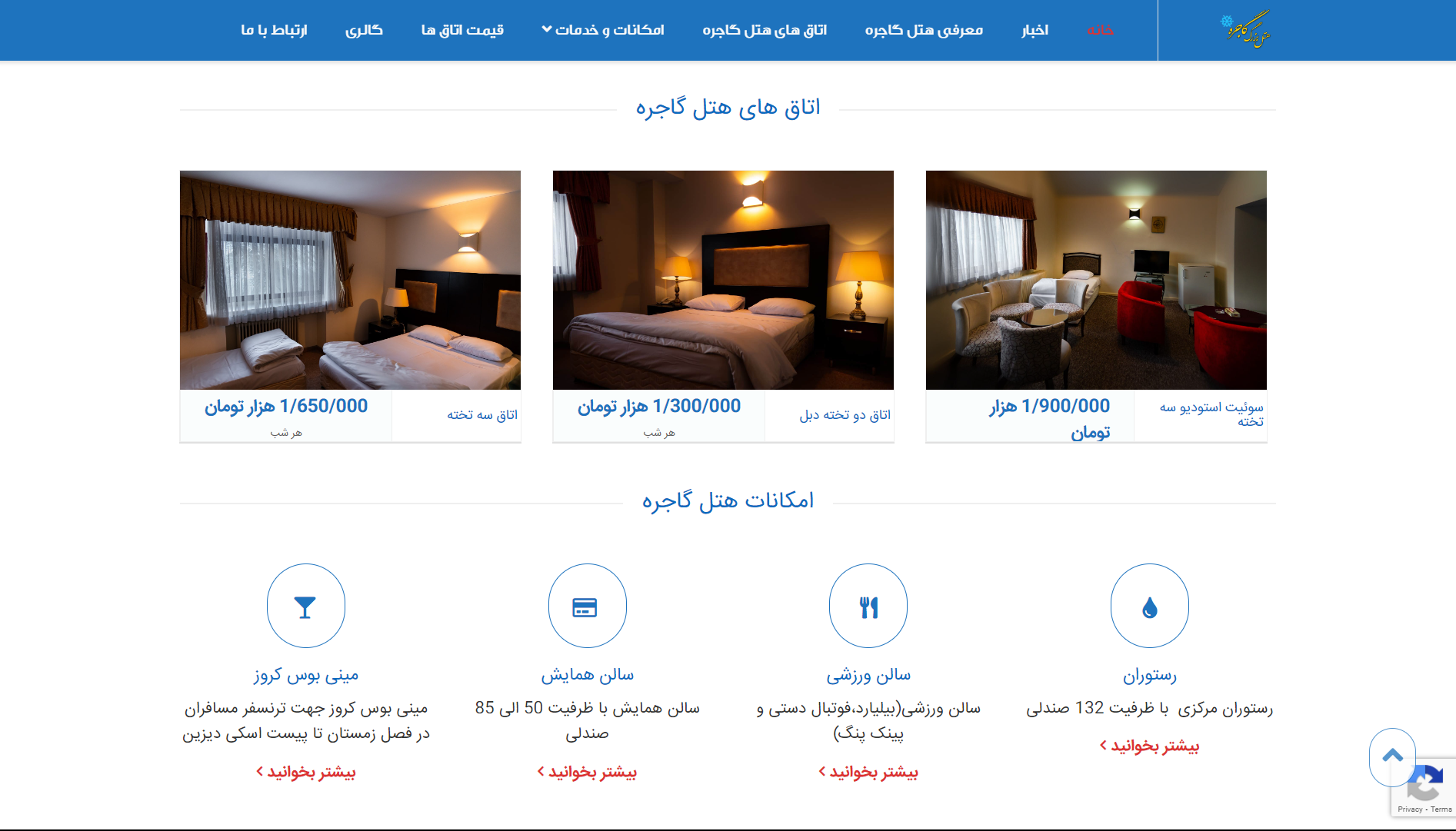Click the سوئیت استودیو سه تخته title
1456x831 pixels.
tap(1211, 414)
